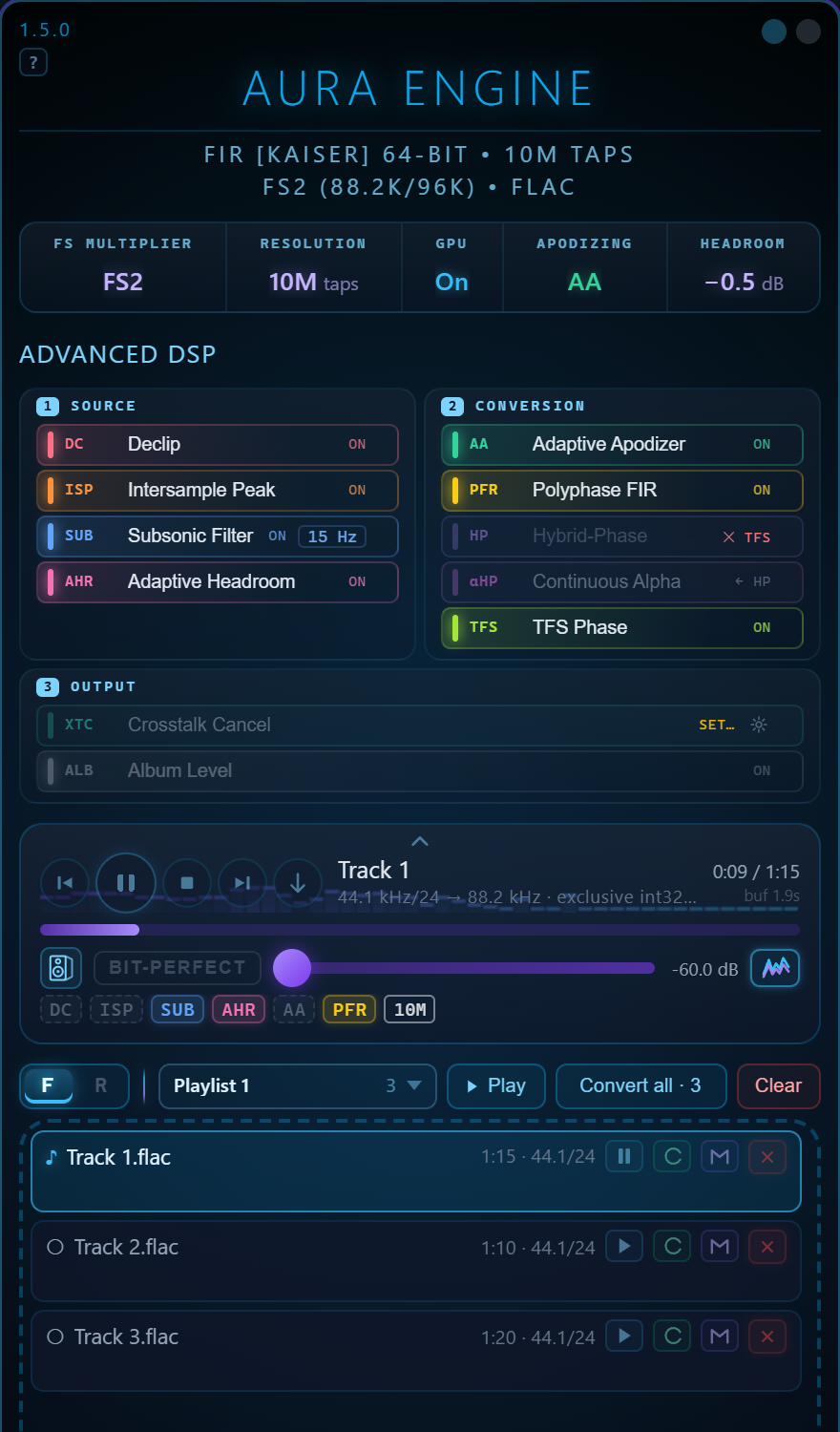Change the Resolution 10M taps setting
This screenshot has width=840, height=1432.
click(x=314, y=267)
